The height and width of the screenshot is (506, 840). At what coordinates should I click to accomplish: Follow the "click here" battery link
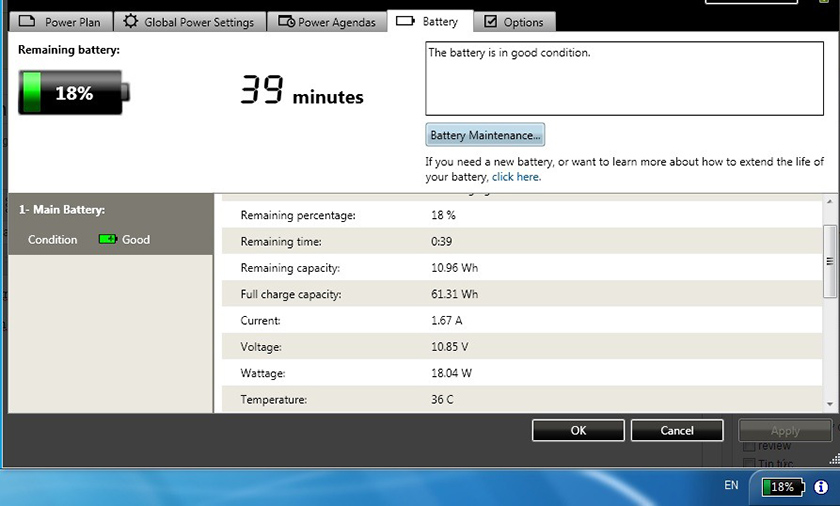pyautogui.click(x=515, y=177)
